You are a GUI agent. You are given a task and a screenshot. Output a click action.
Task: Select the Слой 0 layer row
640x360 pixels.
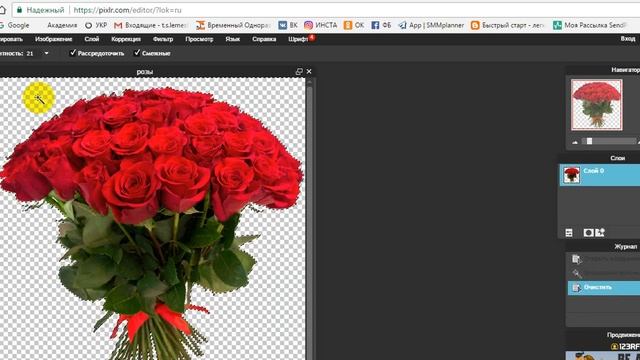tap(599, 175)
